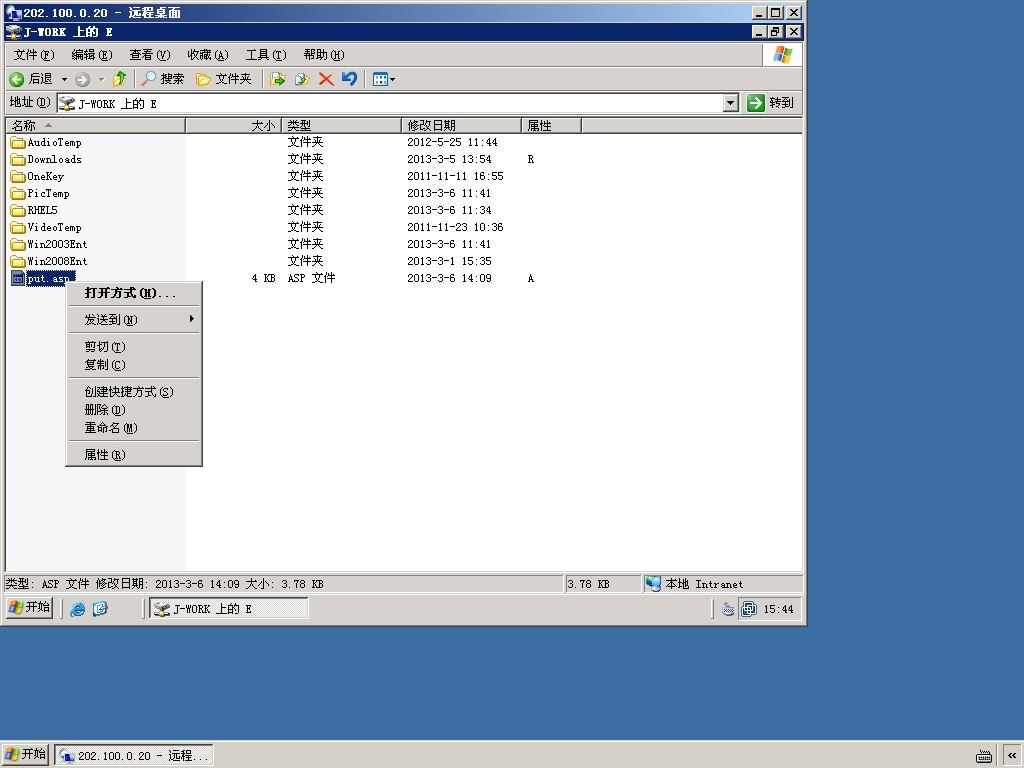The width and height of the screenshot is (1024, 768).
Task: Select 复制 (Copy) from the context menu
Action: tap(104, 365)
